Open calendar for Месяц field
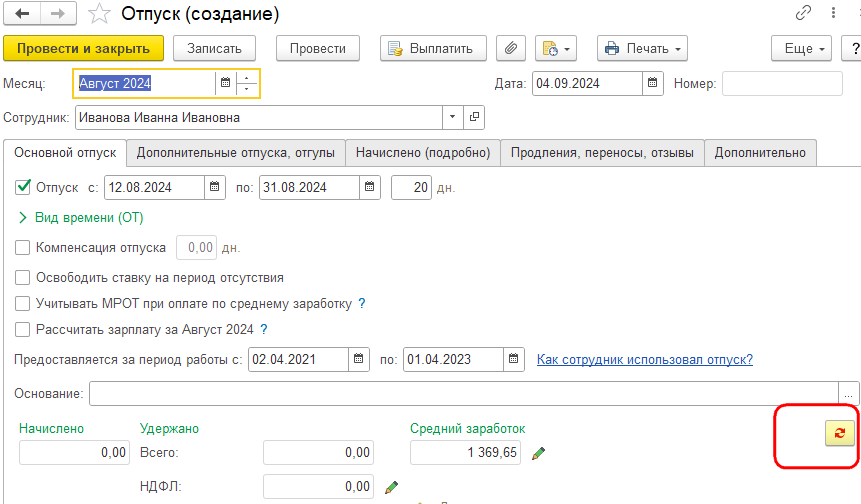The image size is (861, 504). tap(225, 83)
